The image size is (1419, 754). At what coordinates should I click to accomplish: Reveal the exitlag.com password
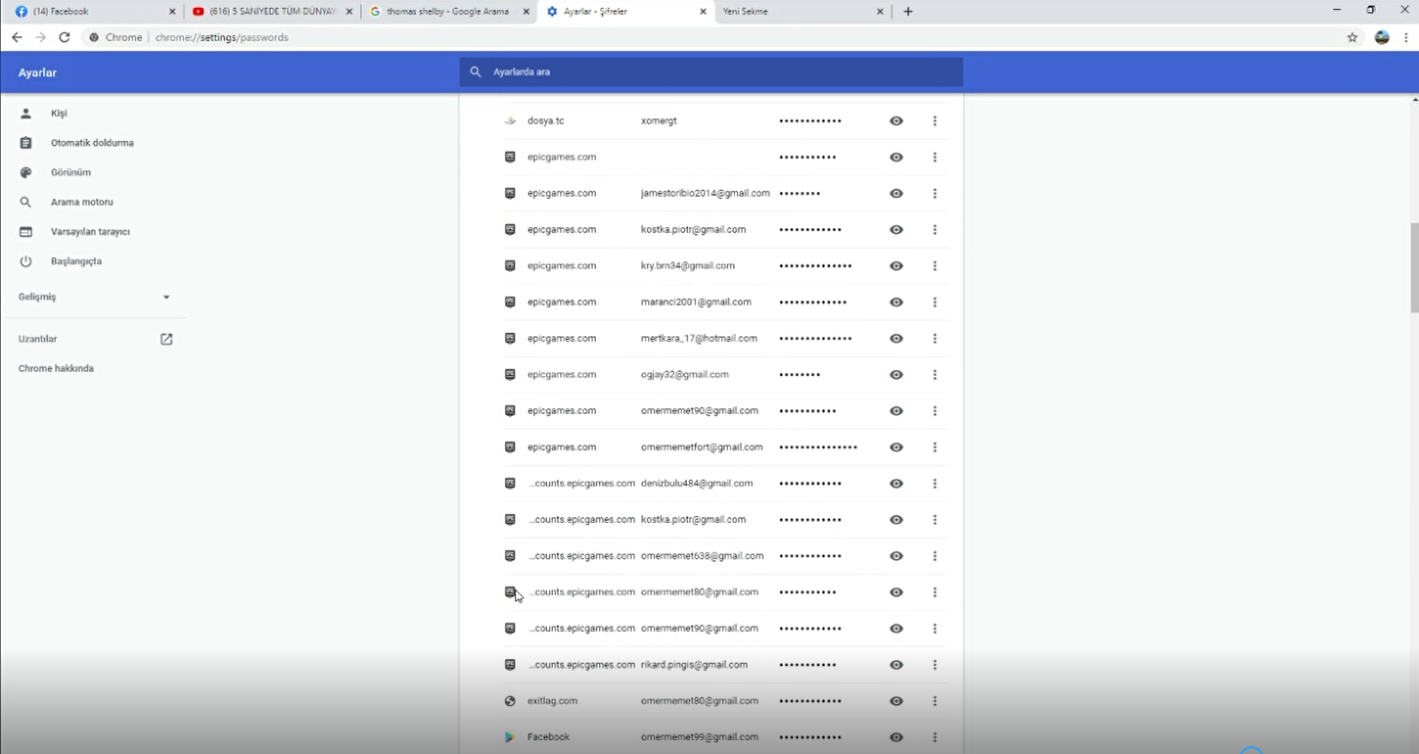click(896, 701)
